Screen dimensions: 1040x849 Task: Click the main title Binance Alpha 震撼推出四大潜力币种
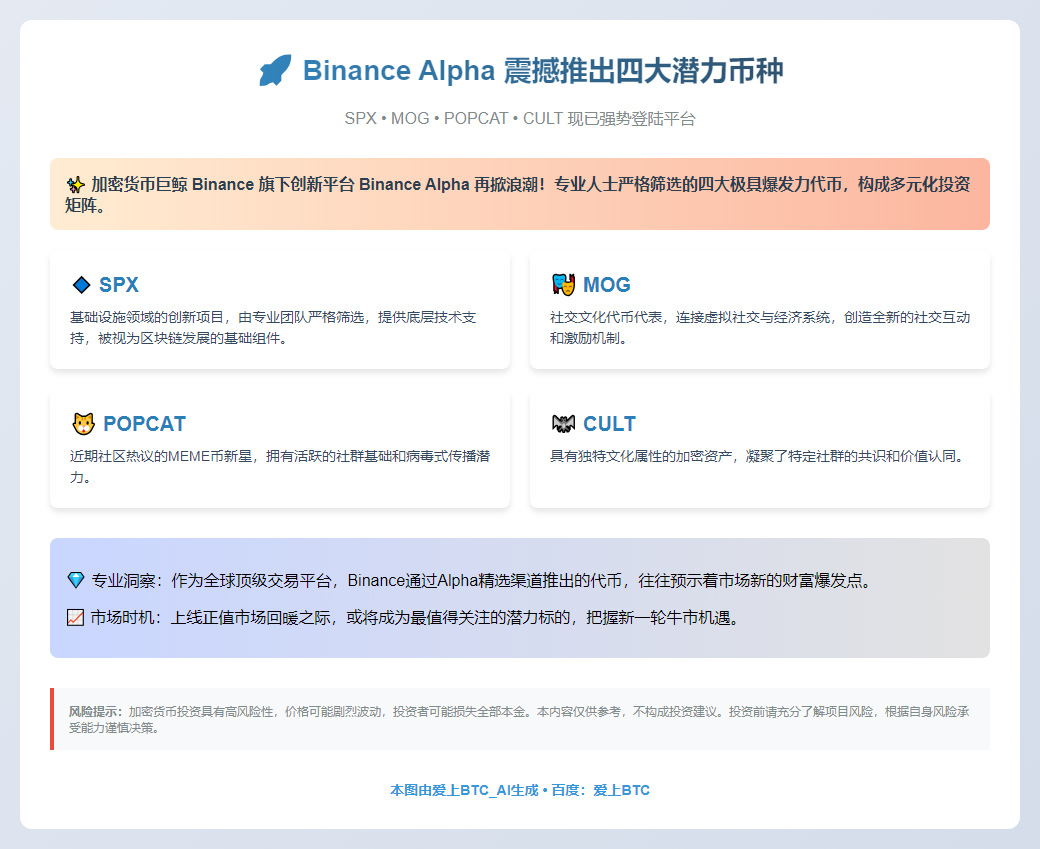tap(543, 70)
